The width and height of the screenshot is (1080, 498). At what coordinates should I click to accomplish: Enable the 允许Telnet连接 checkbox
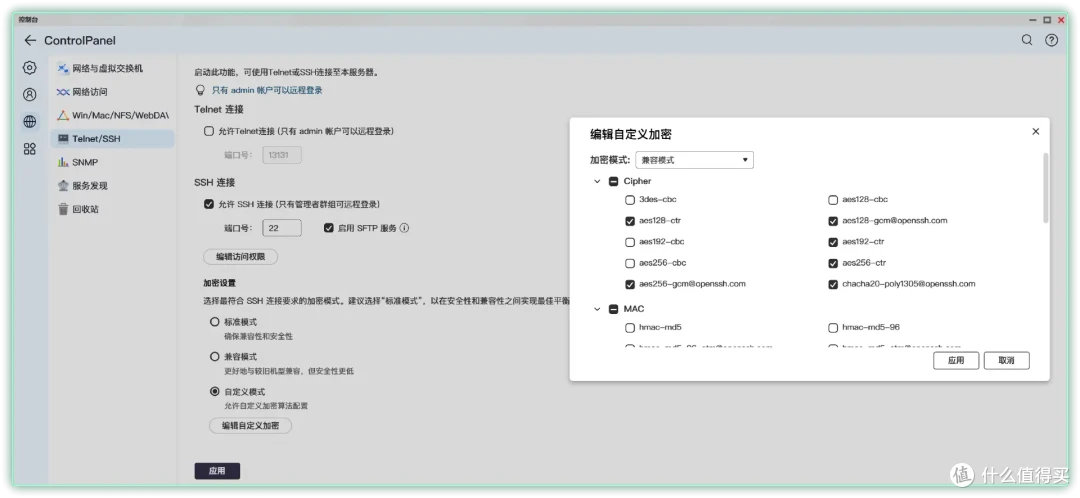tap(209, 131)
